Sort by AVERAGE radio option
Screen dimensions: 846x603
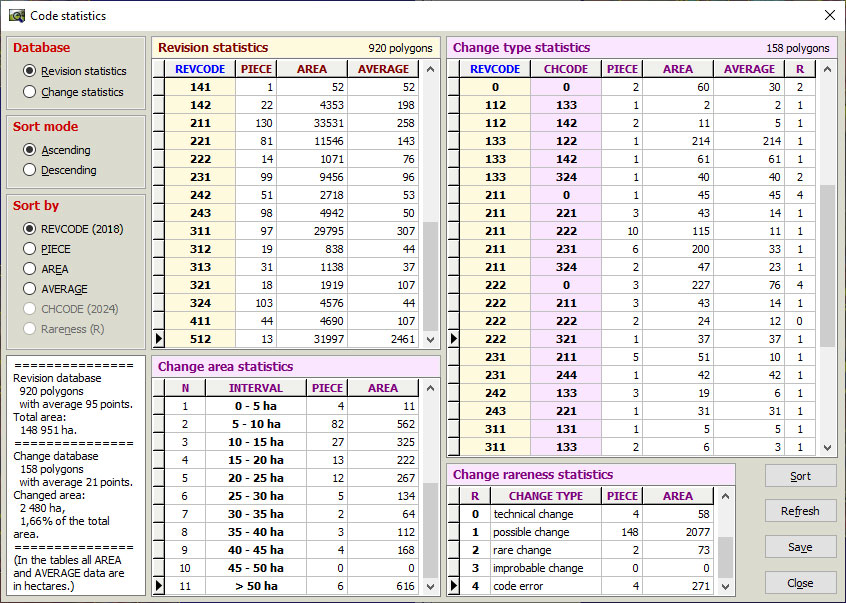coord(30,289)
